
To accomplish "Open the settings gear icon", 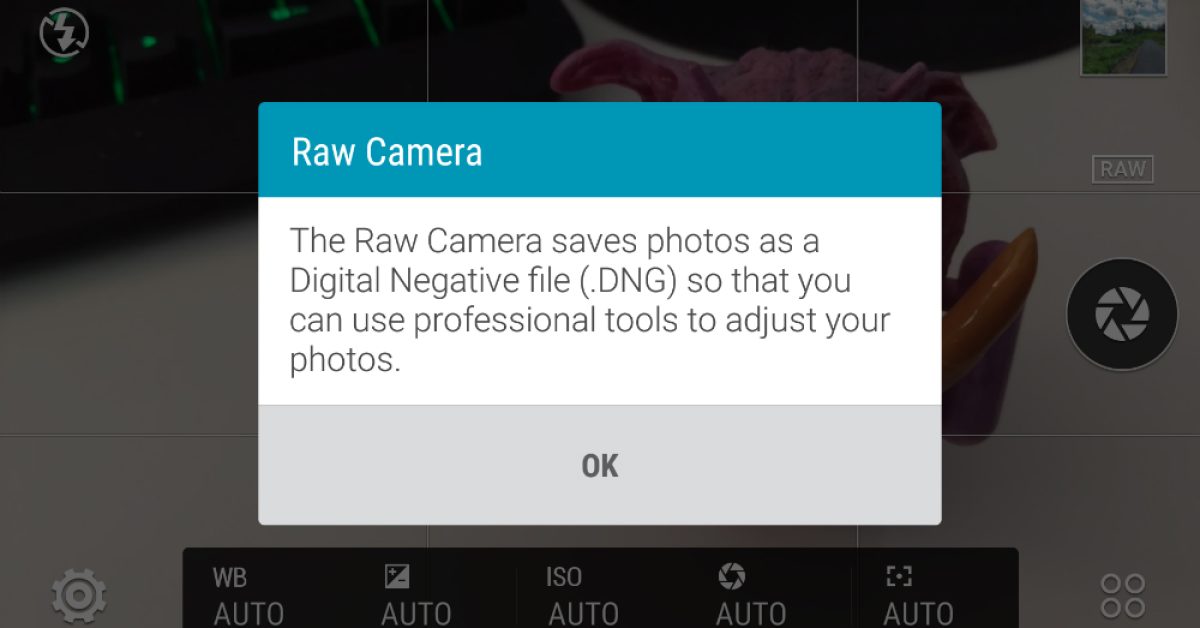I will pos(79,597).
